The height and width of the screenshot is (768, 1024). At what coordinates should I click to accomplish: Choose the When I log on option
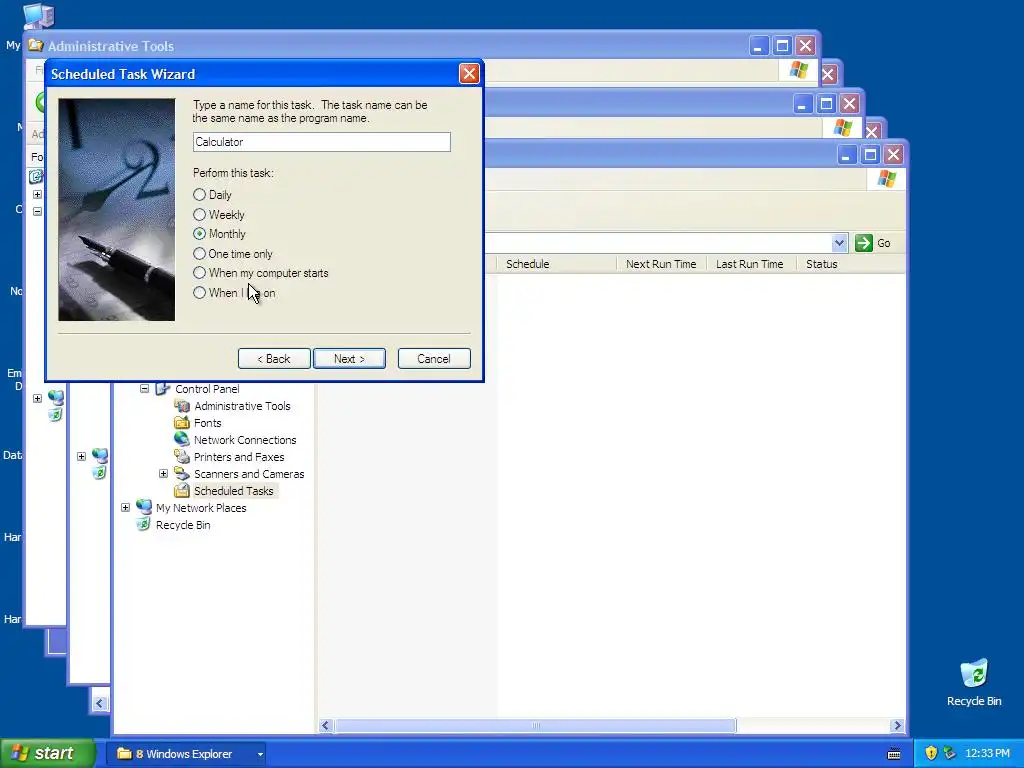point(199,293)
